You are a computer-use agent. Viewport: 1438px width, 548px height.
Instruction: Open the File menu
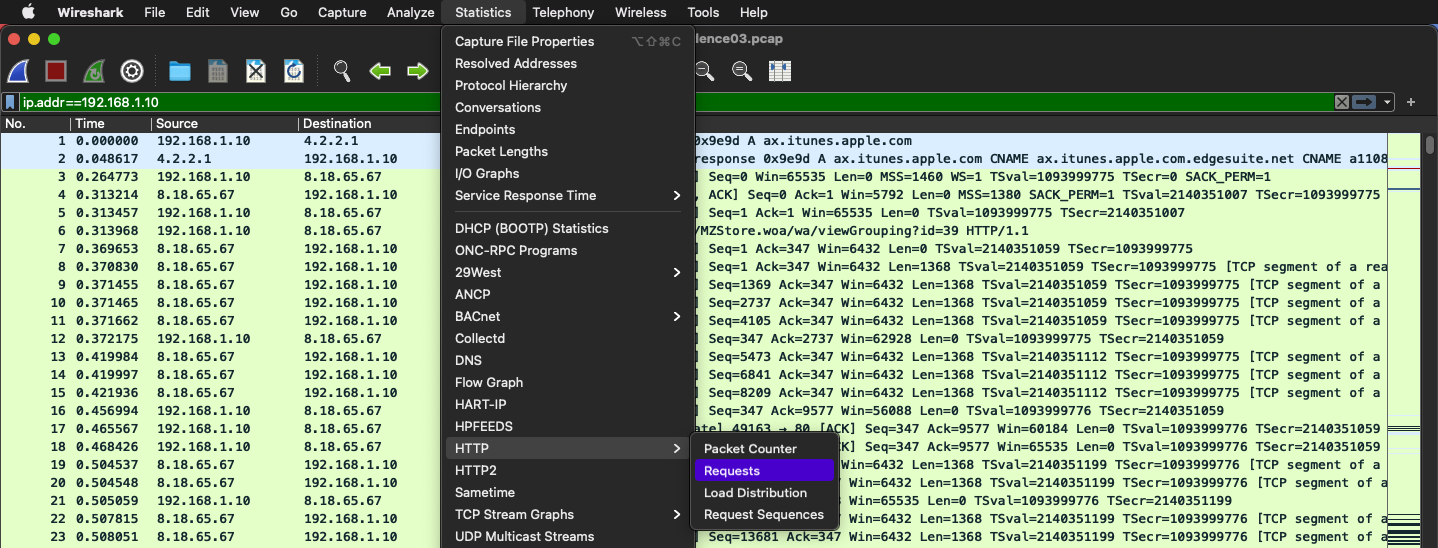click(155, 12)
